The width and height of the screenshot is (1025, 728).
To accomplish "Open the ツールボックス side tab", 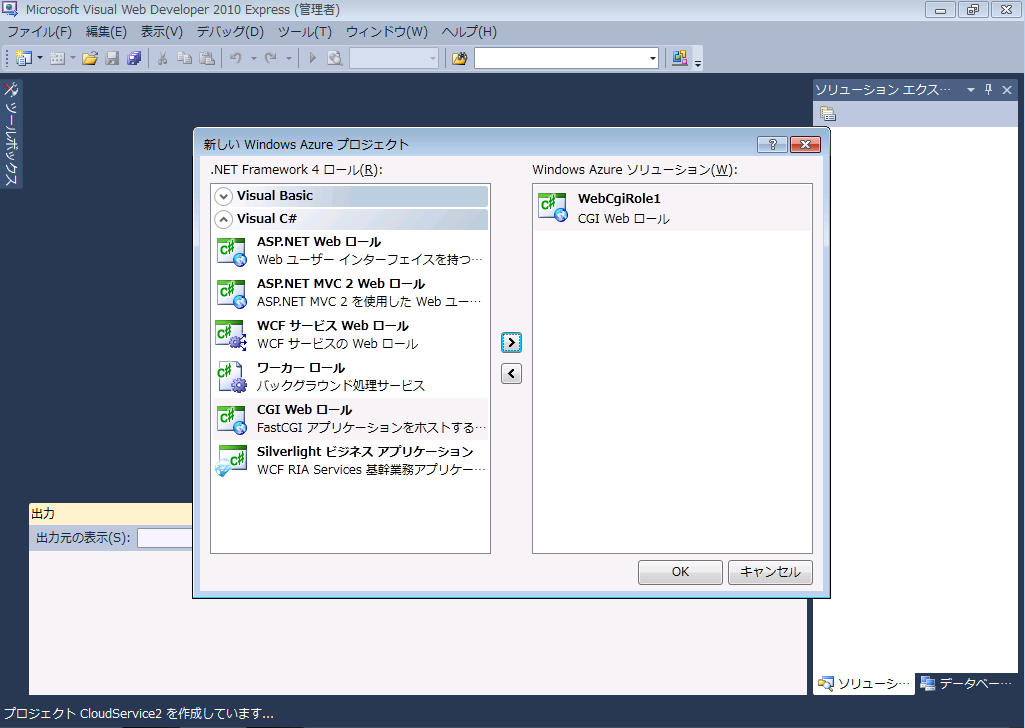I will pyautogui.click(x=11, y=134).
